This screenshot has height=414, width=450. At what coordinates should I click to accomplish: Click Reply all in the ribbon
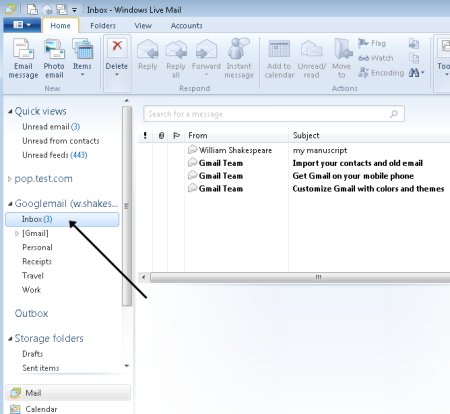(x=176, y=58)
